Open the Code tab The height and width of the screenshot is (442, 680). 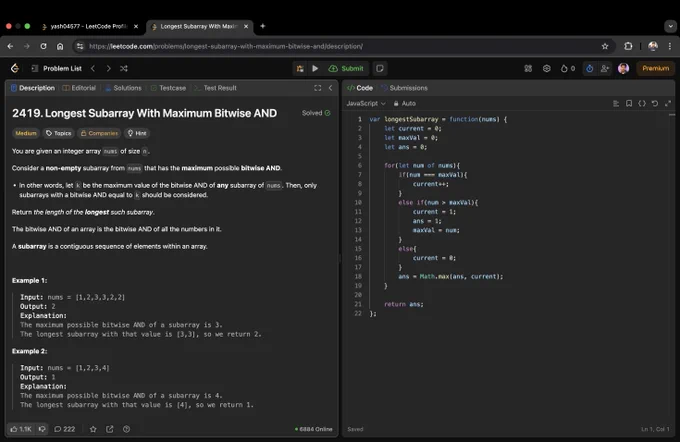(x=360, y=88)
